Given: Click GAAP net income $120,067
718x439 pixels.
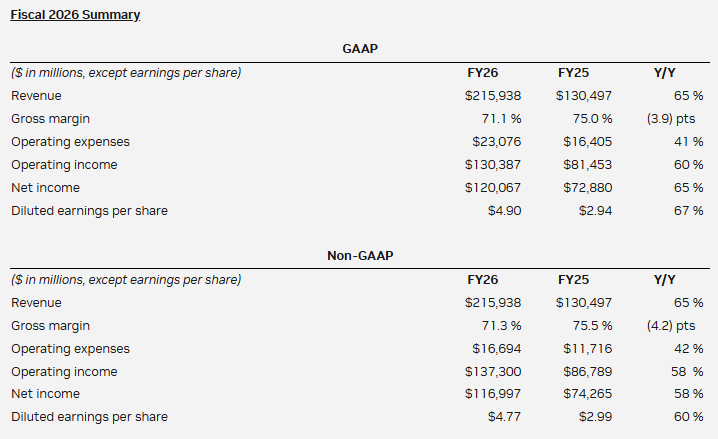Looking at the screenshot, I should (x=493, y=187).
